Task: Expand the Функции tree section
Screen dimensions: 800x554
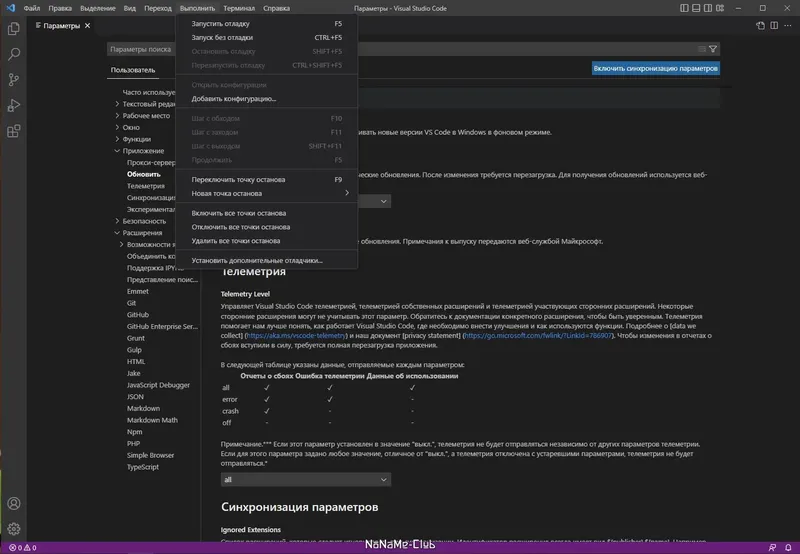Action: click(x=117, y=139)
